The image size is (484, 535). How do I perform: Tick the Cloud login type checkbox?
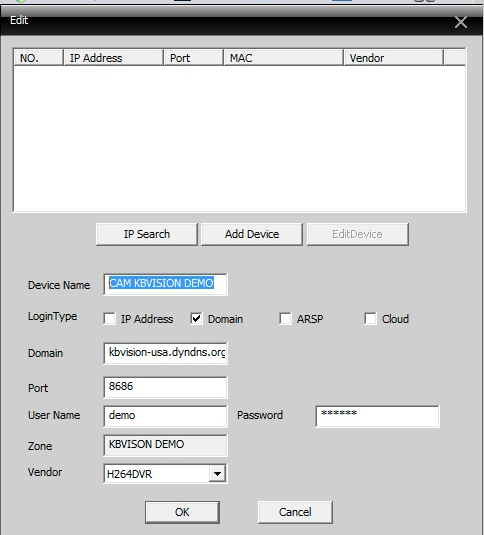tap(370, 319)
